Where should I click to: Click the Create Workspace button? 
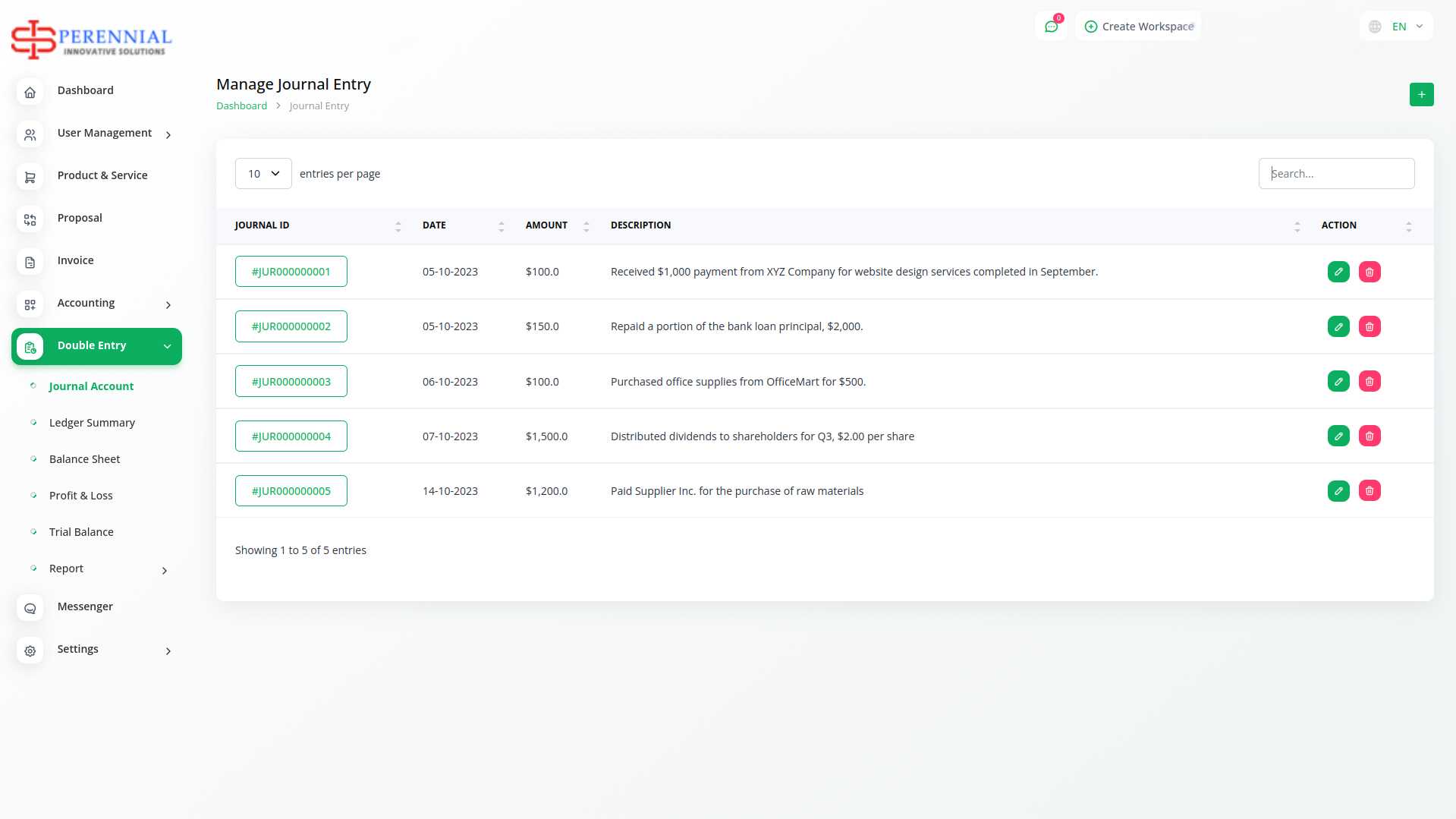[x=1139, y=27]
